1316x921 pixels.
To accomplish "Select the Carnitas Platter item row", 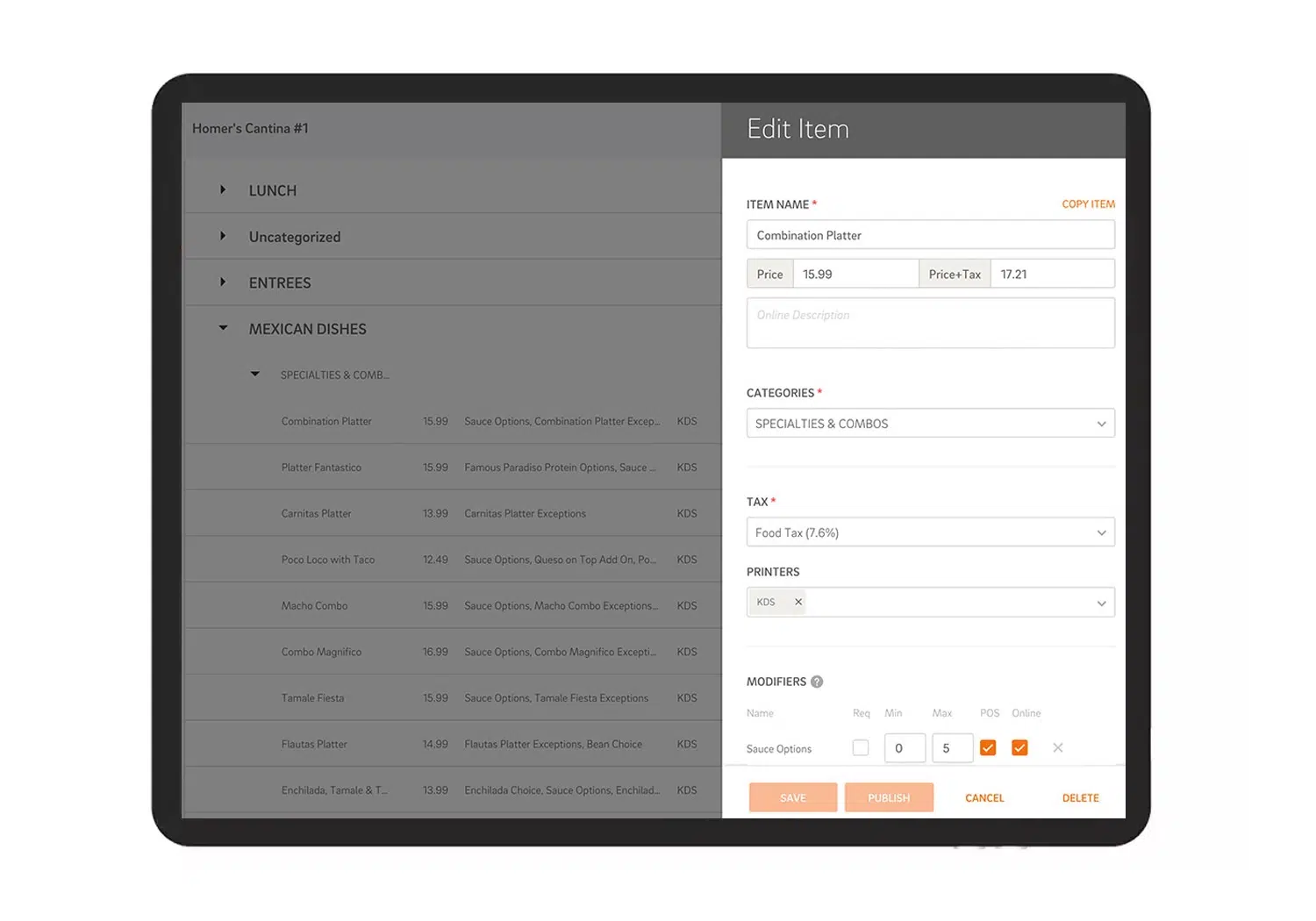I will (453, 513).
